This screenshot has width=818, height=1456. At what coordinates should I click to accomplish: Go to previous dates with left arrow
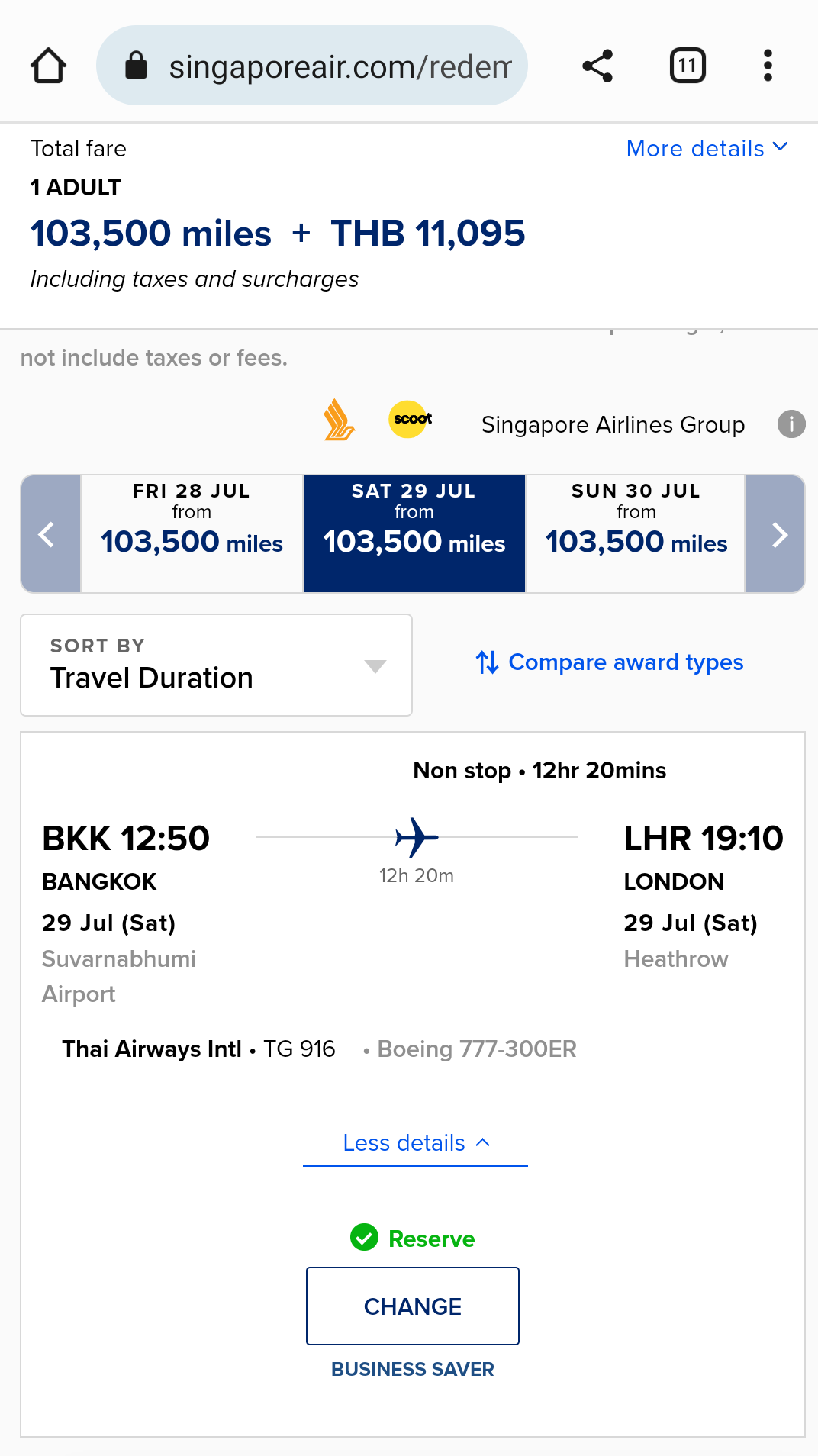51,533
